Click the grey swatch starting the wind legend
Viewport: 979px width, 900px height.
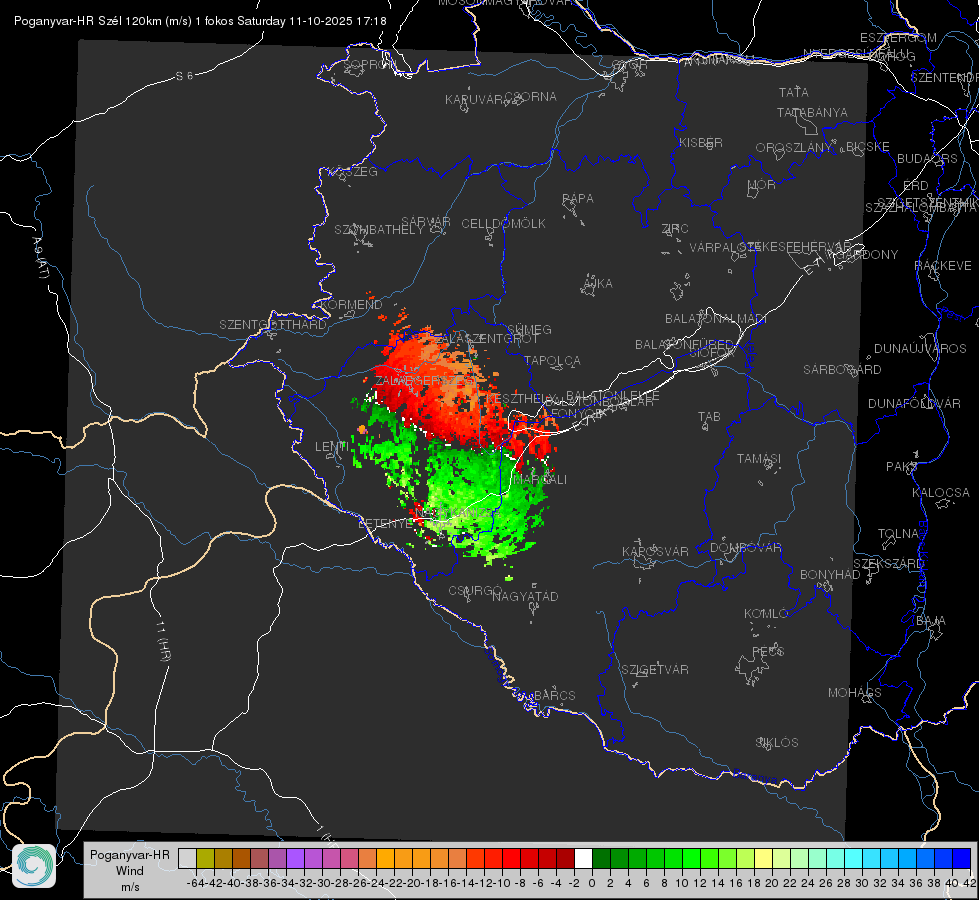coord(187,858)
